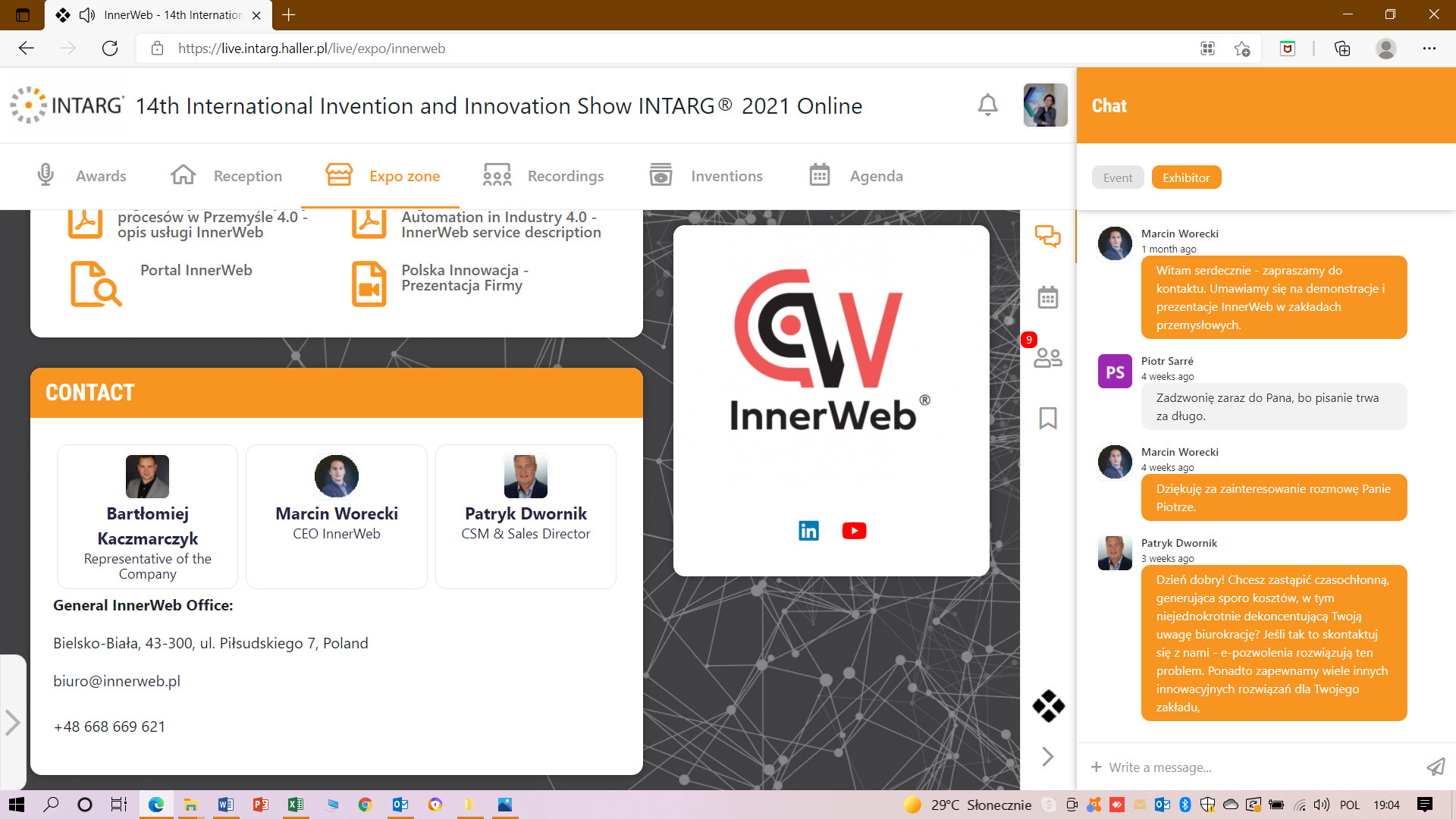The image size is (1456, 819).
Task: Click the biuro@innerweb.pl email address
Action: pyautogui.click(x=117, y=681)
